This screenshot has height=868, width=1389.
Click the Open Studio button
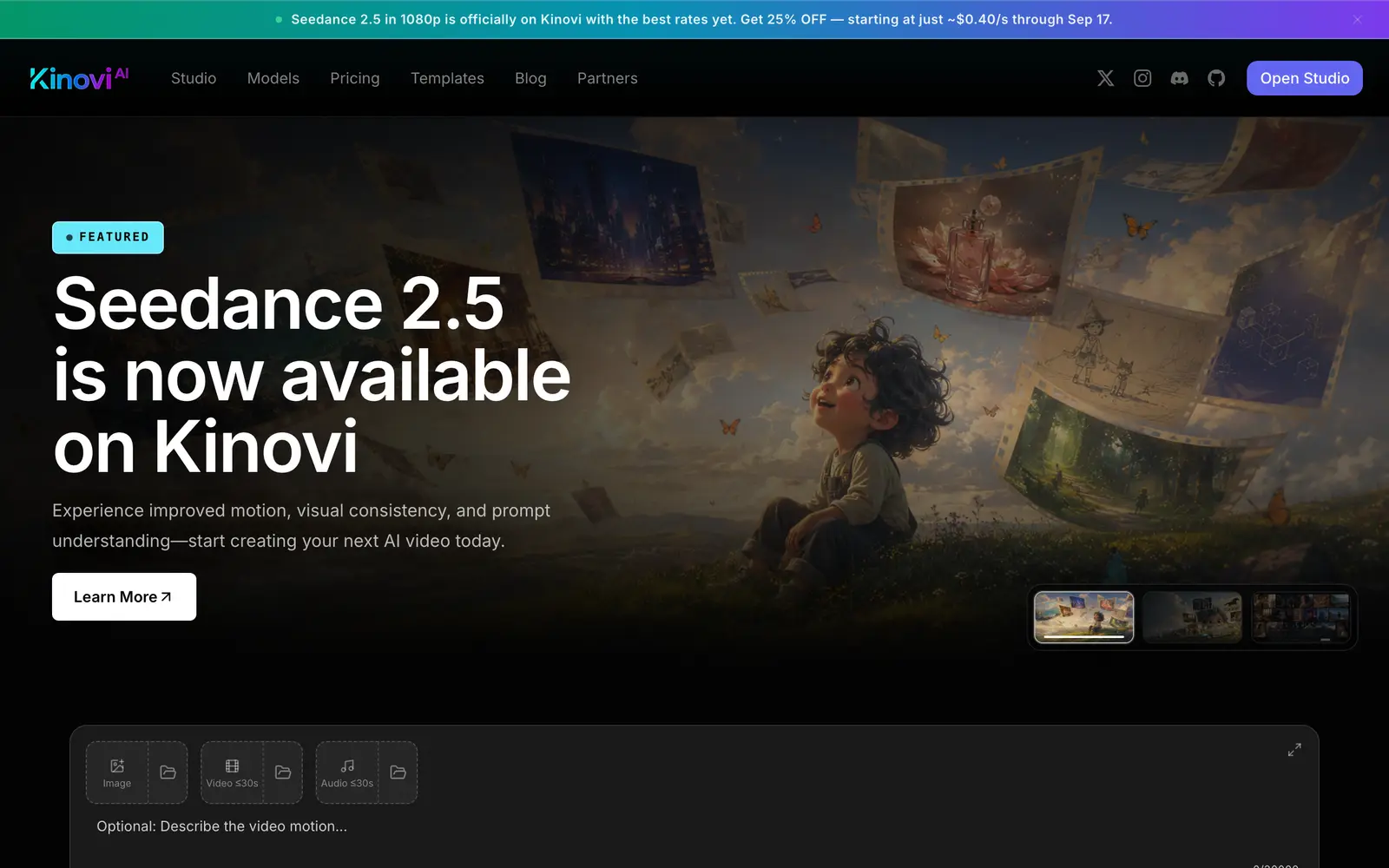pyautogui.click(x=1305, y=78)
